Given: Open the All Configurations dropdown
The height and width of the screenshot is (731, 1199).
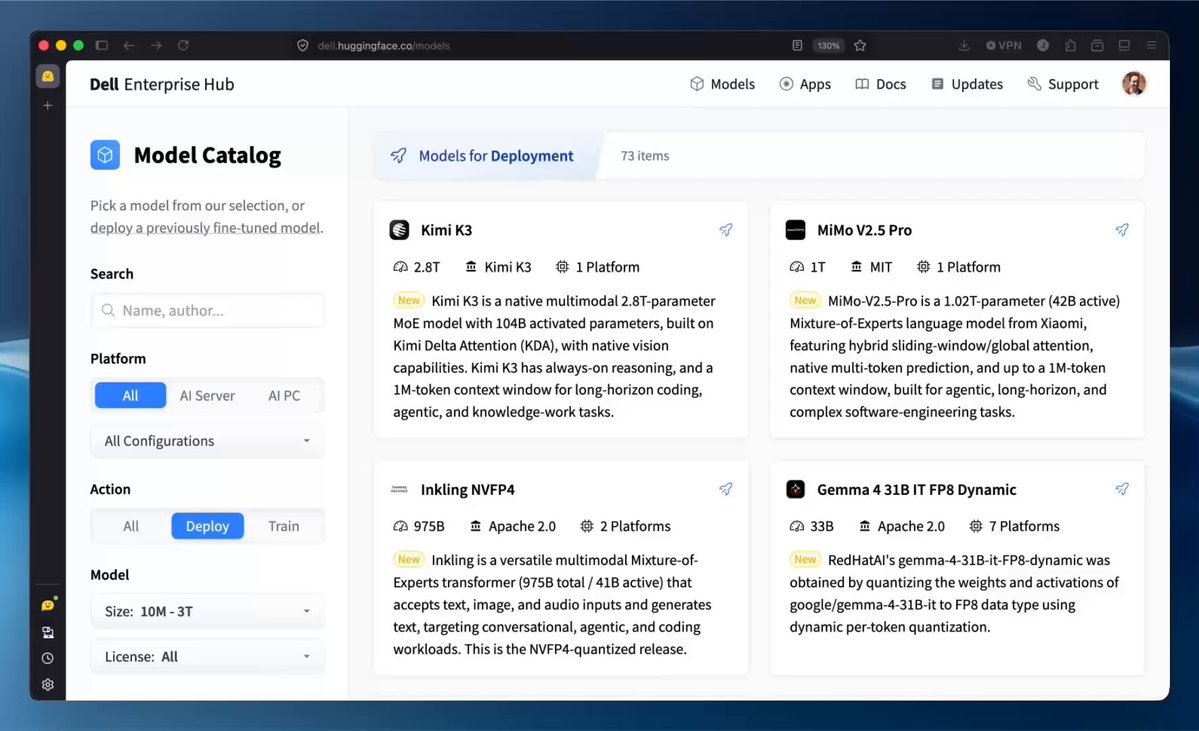Looking at the screenshot, I should tap(207, 440).
